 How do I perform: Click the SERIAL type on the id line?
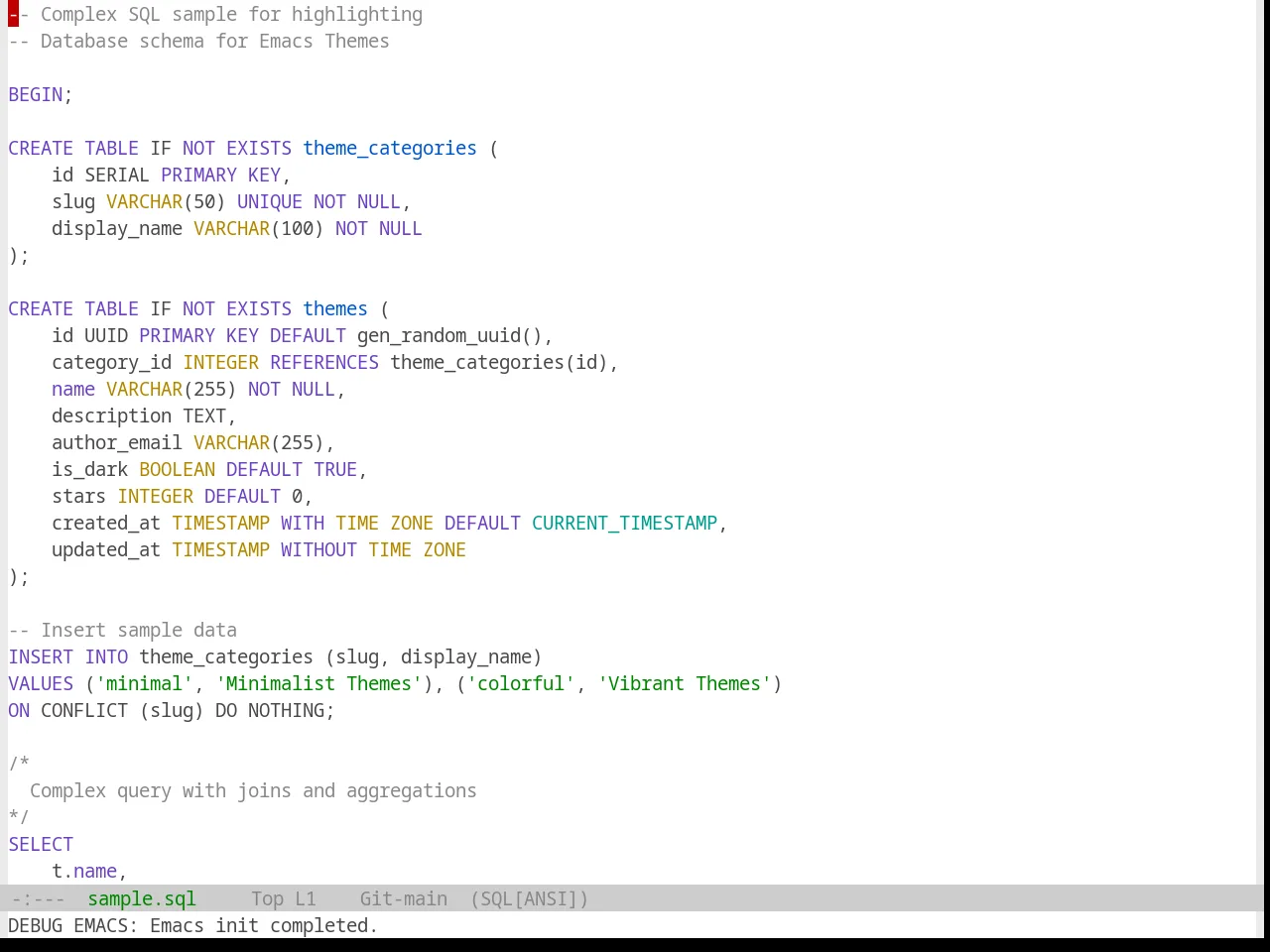pyautogui.click(x=117, y=175)
